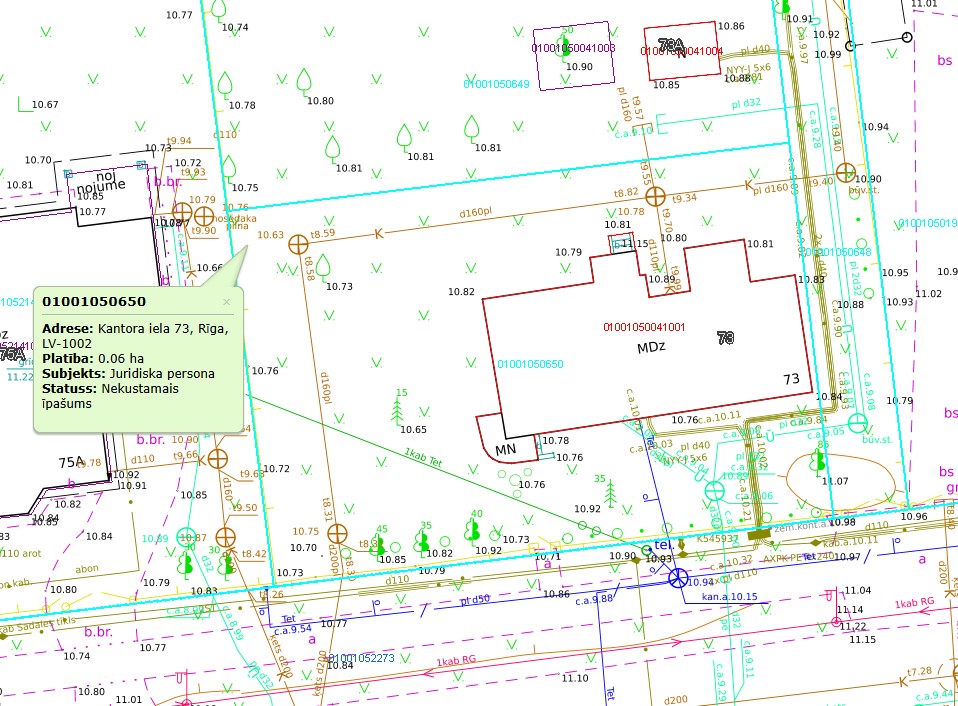The width and height of the screenshot is (958, 706).
Task: Click cyan parcel label 01001050650 on map
Action: [530, 364]
